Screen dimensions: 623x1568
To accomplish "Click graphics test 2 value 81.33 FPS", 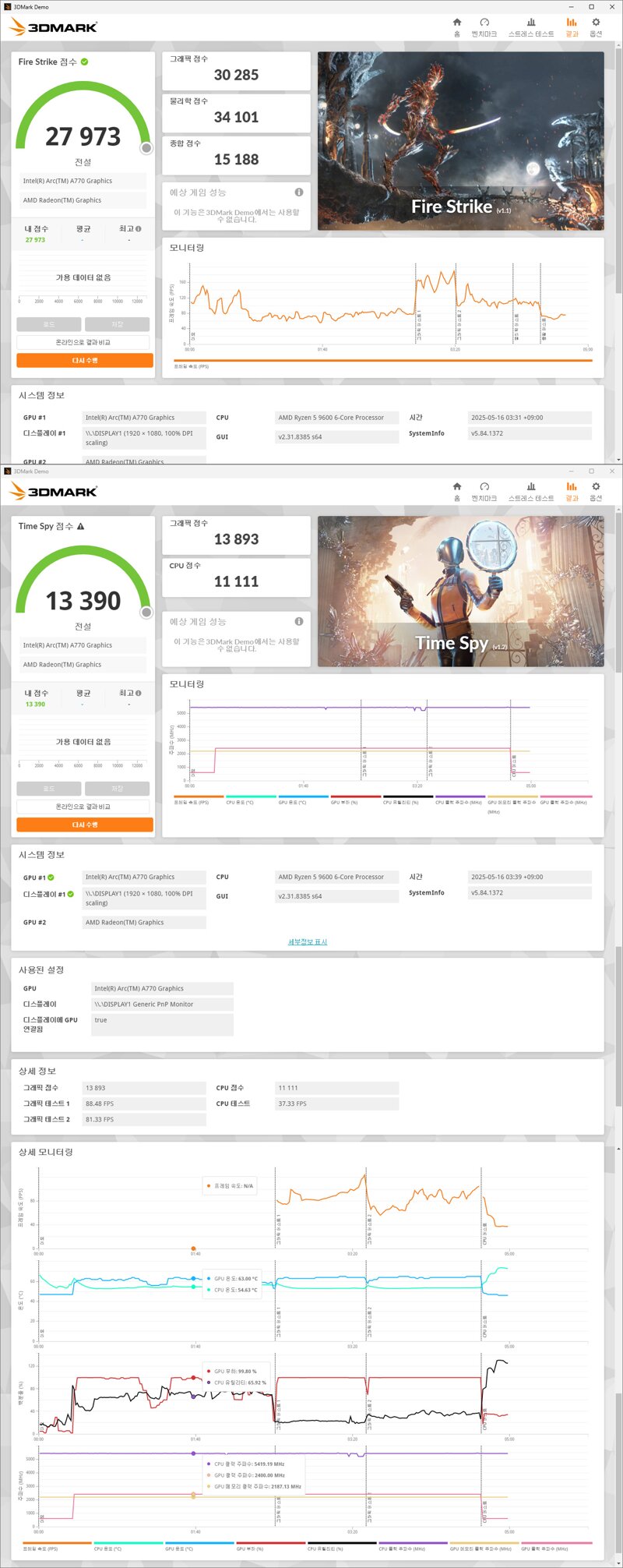I will click(x=144, y=1120).
